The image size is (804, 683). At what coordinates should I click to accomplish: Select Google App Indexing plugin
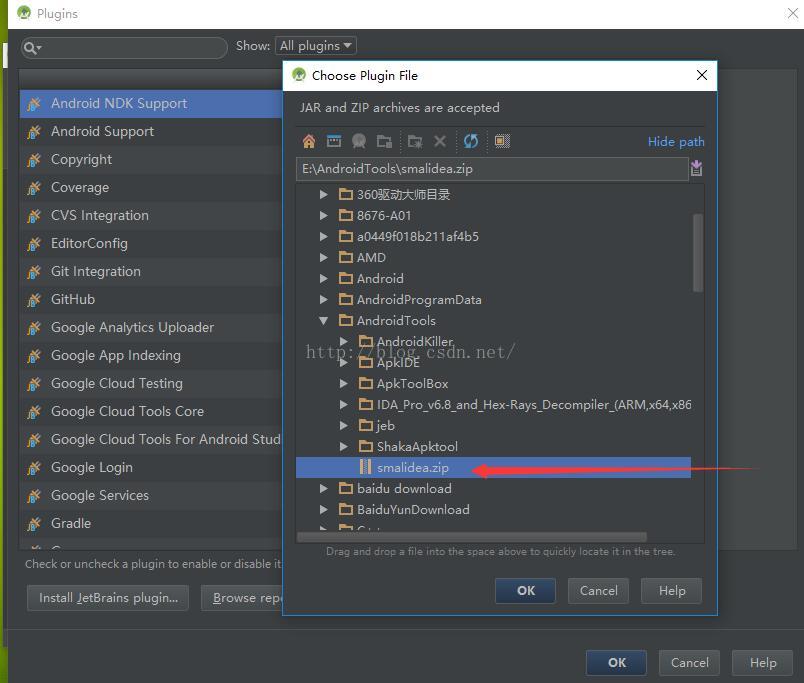coord(151,355)
